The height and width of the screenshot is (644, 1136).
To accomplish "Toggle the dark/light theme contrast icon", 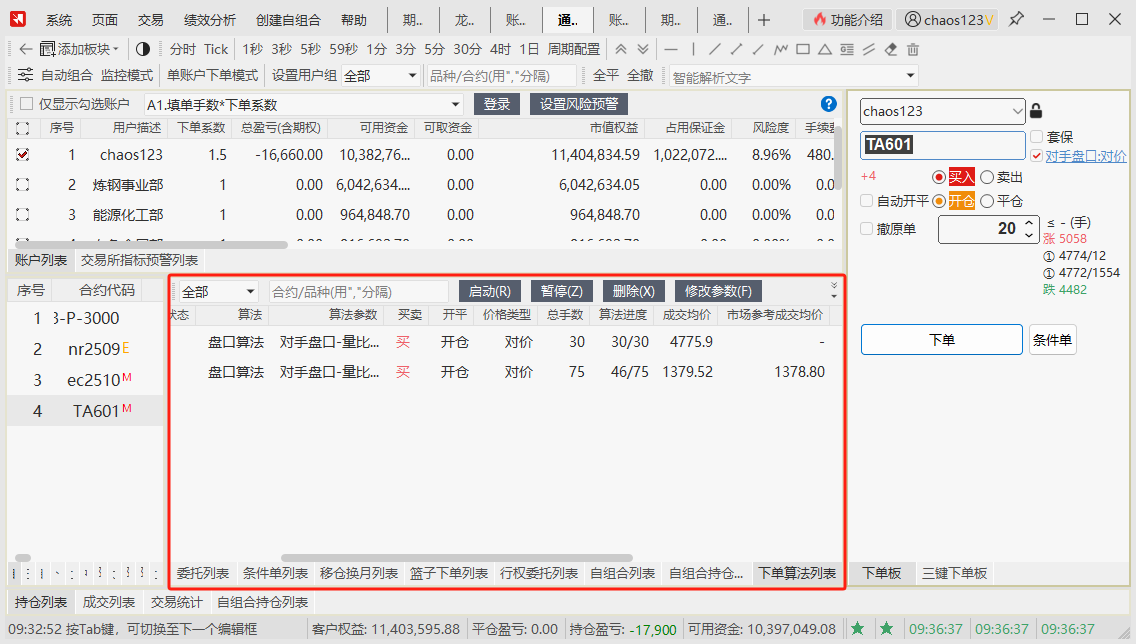I will (x=142, y=49).
